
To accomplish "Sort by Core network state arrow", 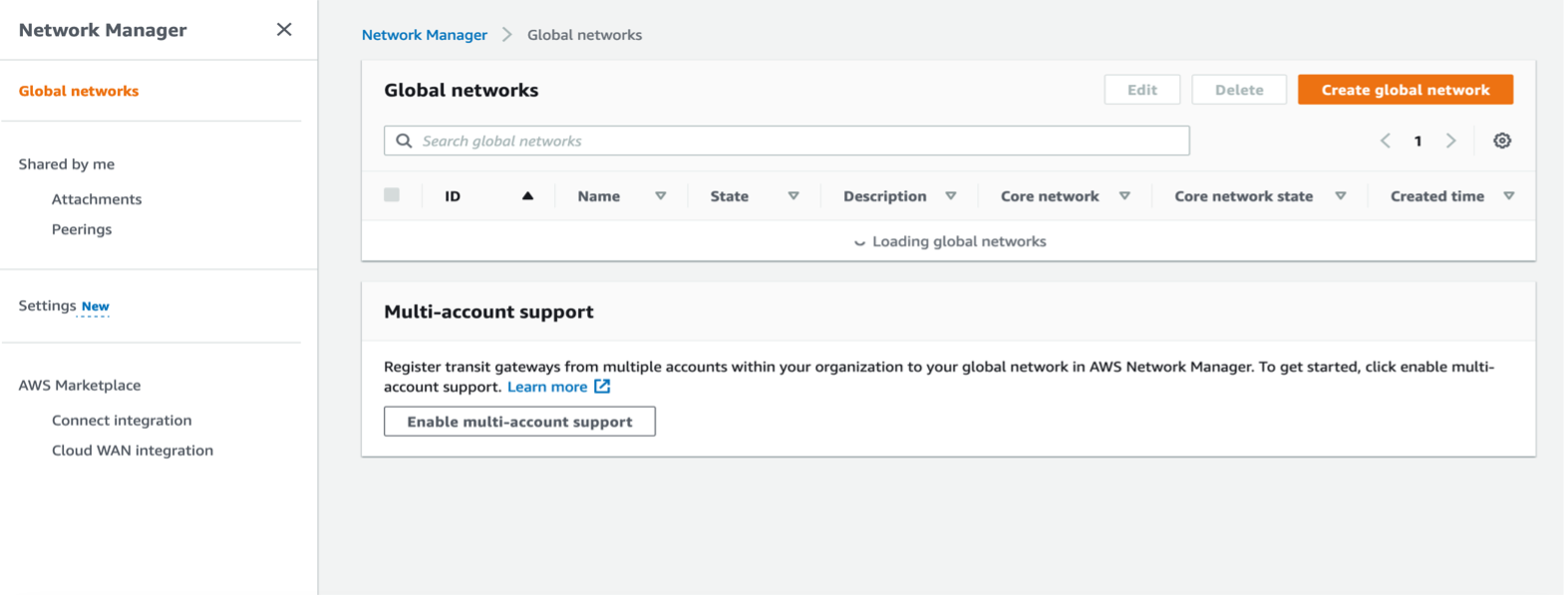I will [x=1341, y=196].
